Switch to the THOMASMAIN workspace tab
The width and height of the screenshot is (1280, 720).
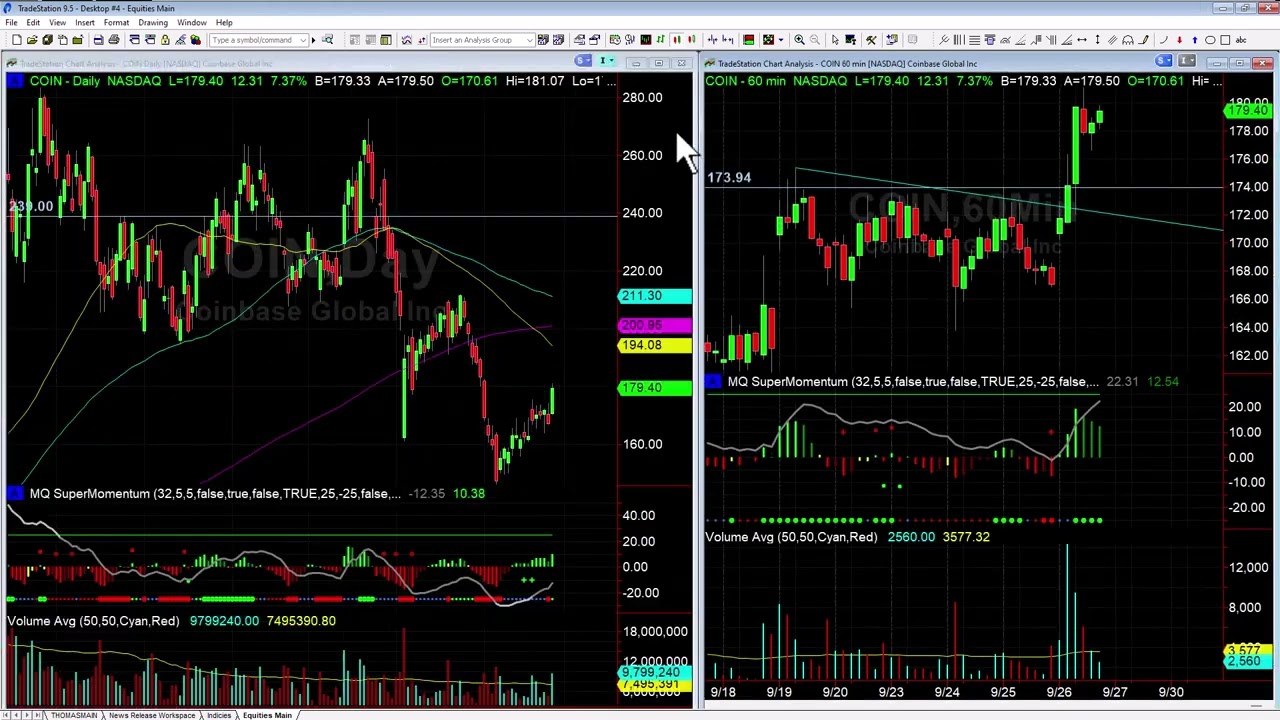(x=74, y=714)
